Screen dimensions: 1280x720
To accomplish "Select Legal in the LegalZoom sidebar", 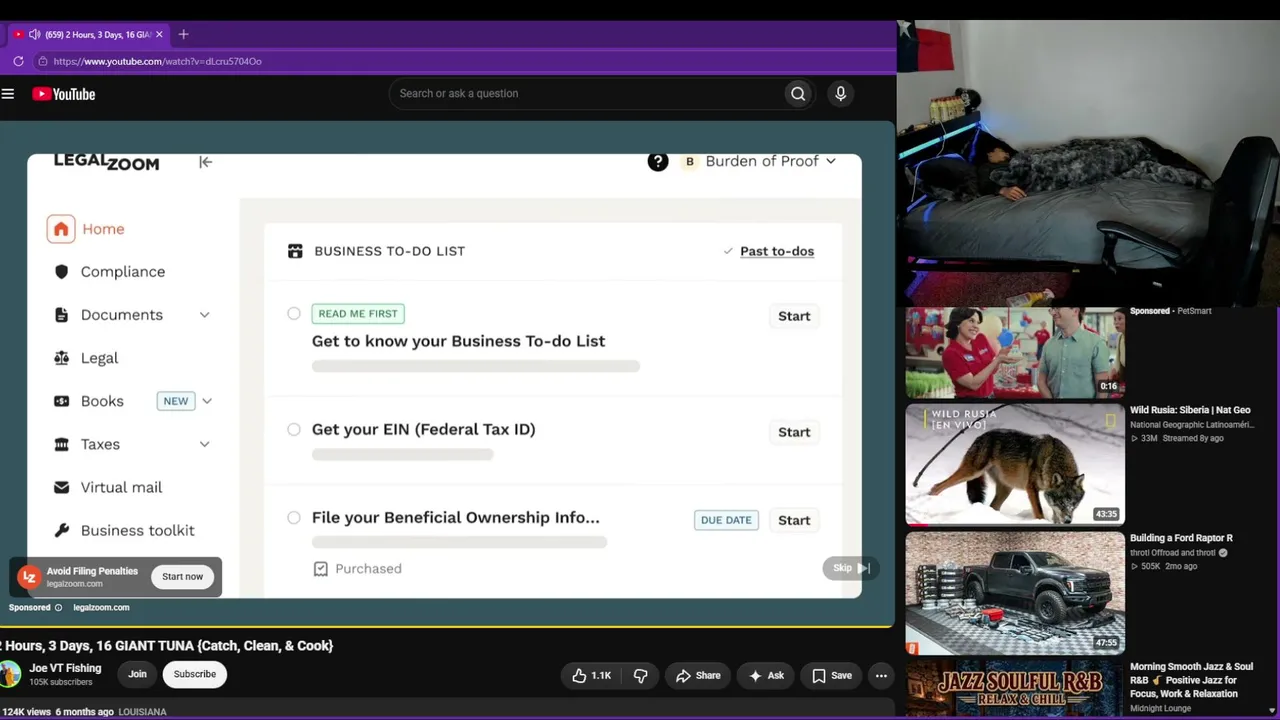I will (99, 358).
